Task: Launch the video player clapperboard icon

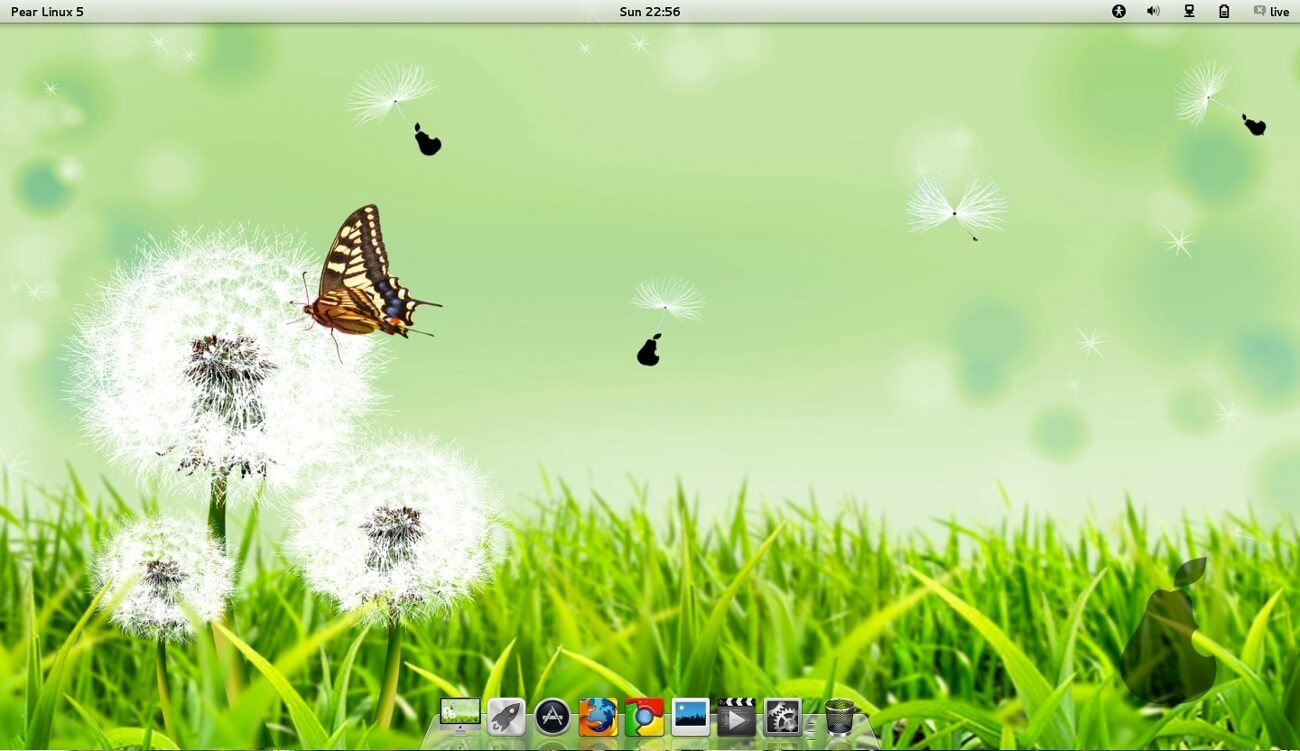Action: point(736,717)
